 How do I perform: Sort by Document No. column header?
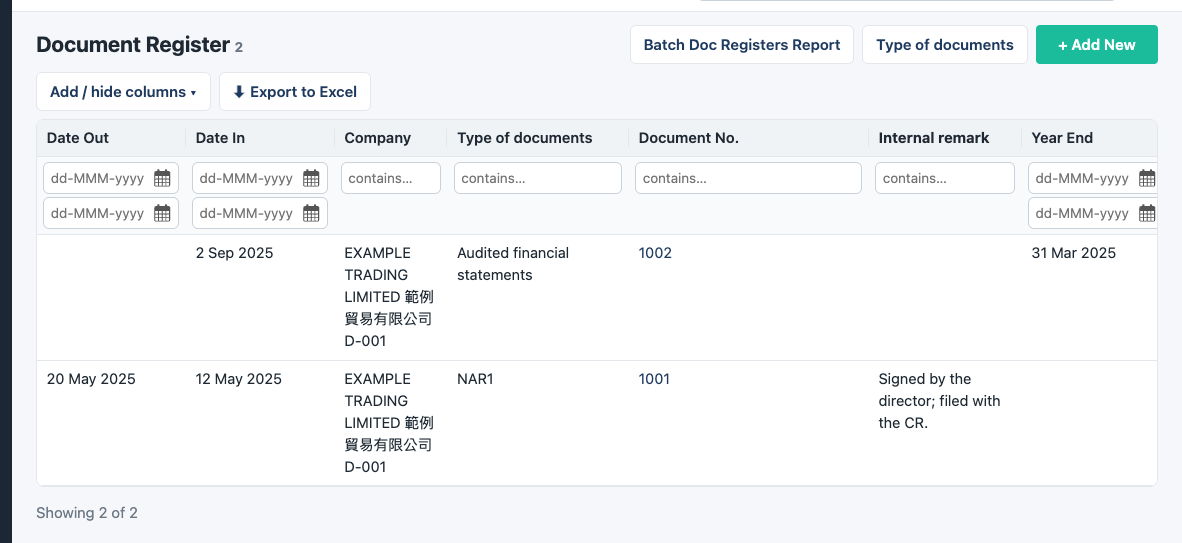tap(689, 138)
